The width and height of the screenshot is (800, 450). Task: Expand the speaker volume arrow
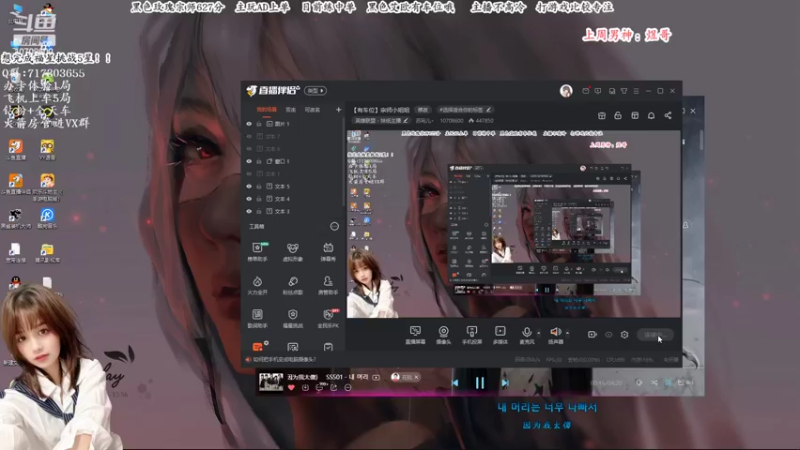point(567,333)
